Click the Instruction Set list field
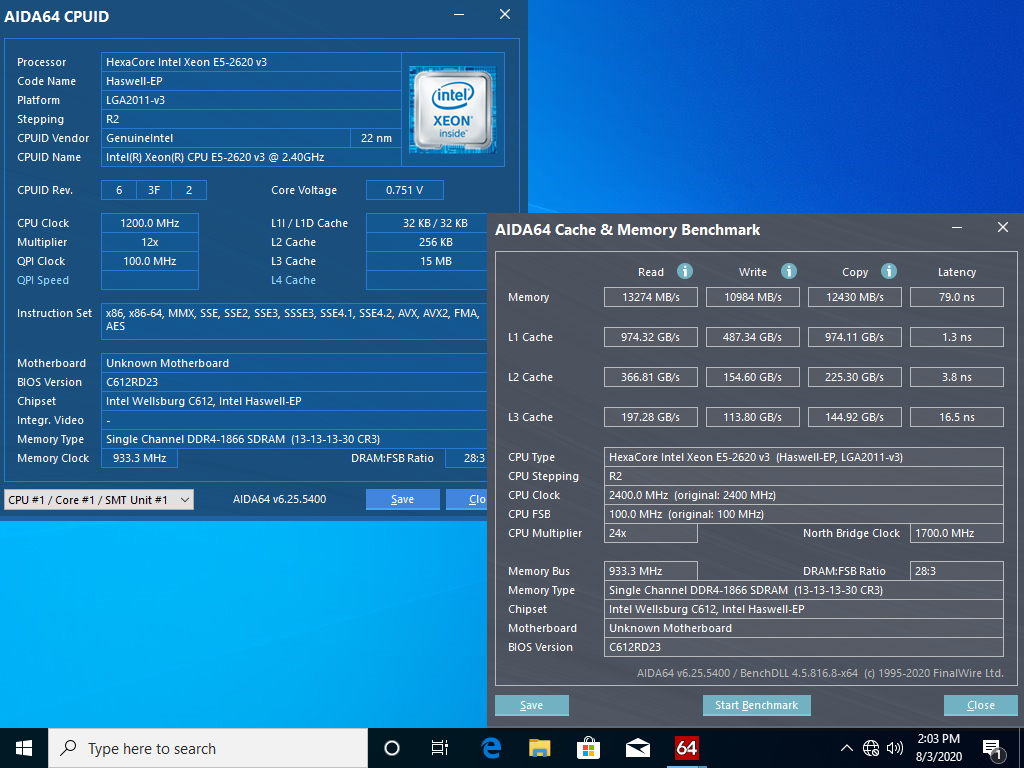Viewport: 1024px width, 768px height. [294, 321]
